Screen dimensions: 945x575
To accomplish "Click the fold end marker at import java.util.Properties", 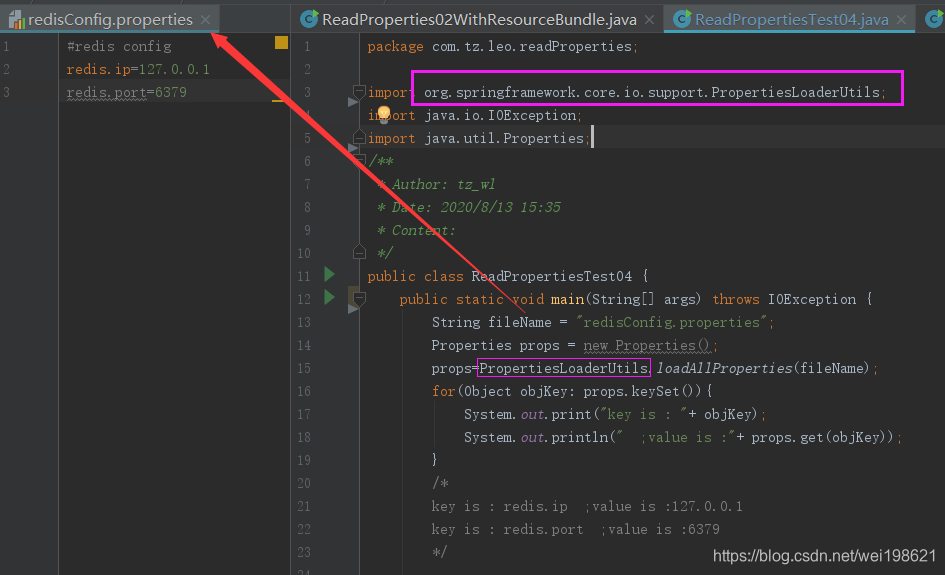I will 359,136.
